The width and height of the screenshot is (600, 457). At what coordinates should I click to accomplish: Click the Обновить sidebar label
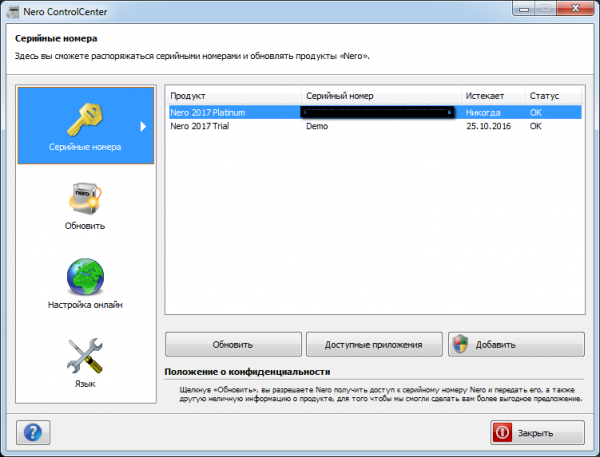(x=85, y=226)
